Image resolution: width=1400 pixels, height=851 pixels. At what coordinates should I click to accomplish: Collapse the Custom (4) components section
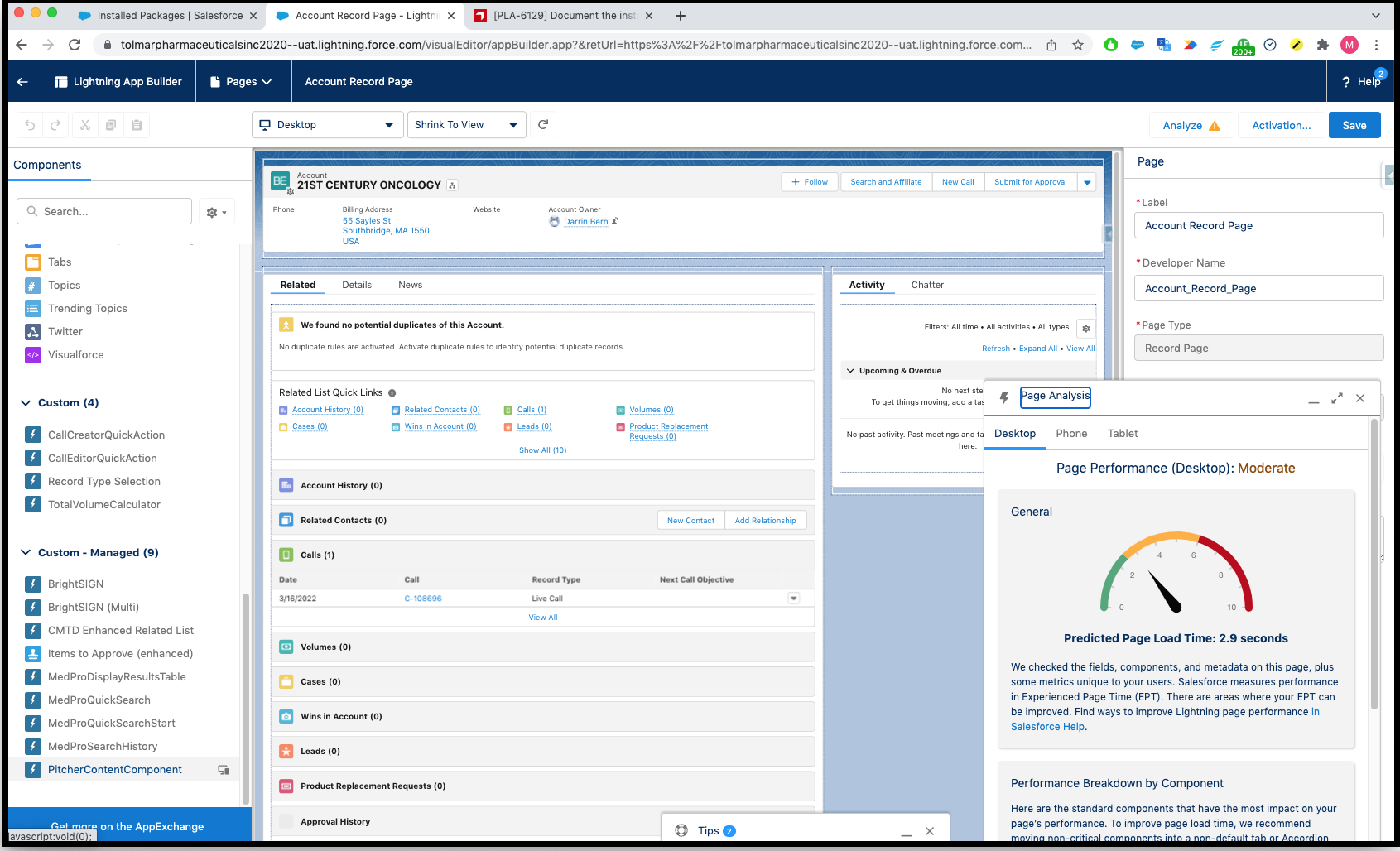26,403
